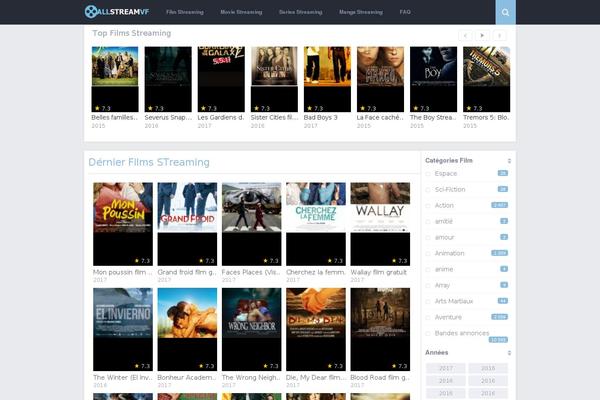Open Faces Places poster
The image size is (600, 400).
251,224
